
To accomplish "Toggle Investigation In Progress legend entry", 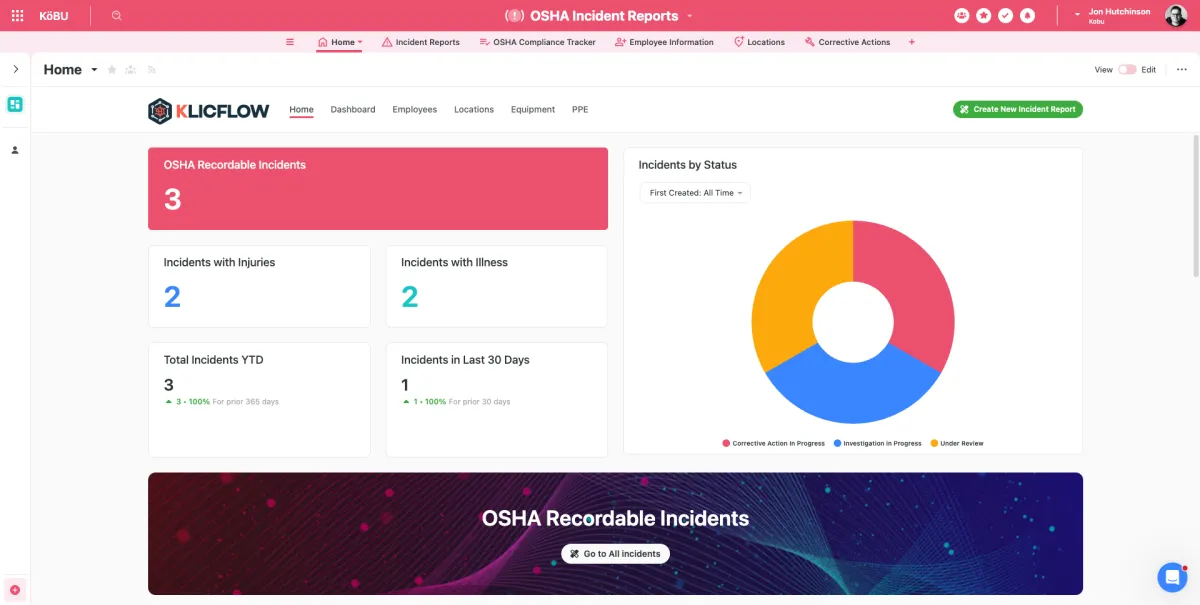I will pyautogui.click(x=877, y=443).
